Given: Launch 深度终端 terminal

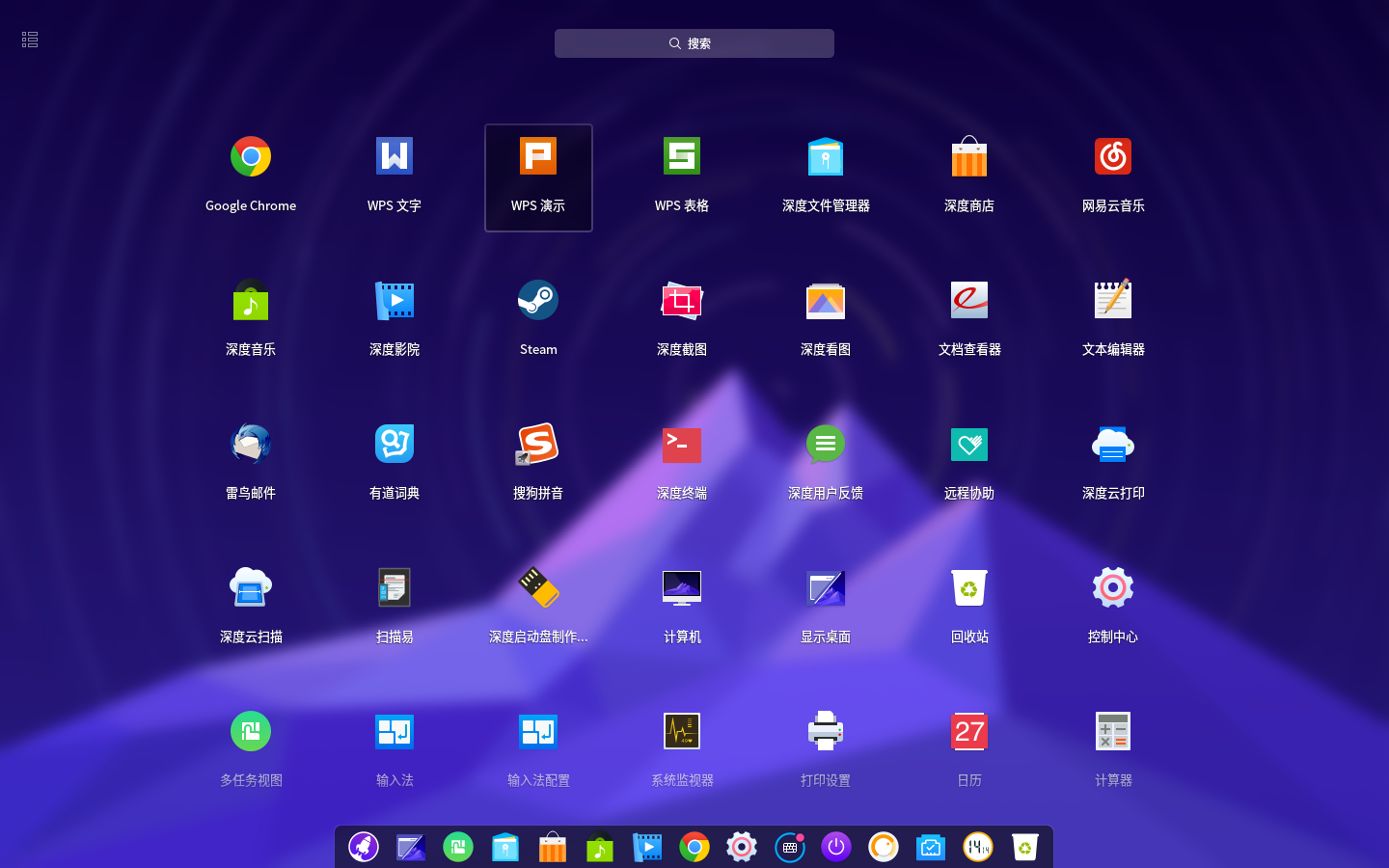Looking at the screenshot, I should pyautogui.click(x=682, y=464).
